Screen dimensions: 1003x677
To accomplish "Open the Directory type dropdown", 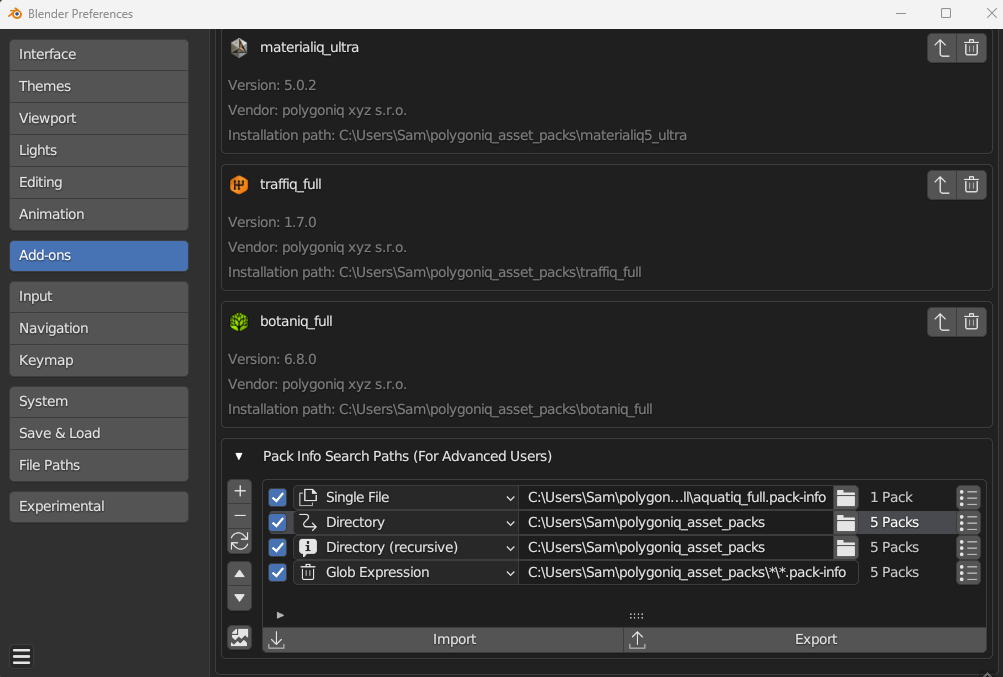I will coord(406,523).
